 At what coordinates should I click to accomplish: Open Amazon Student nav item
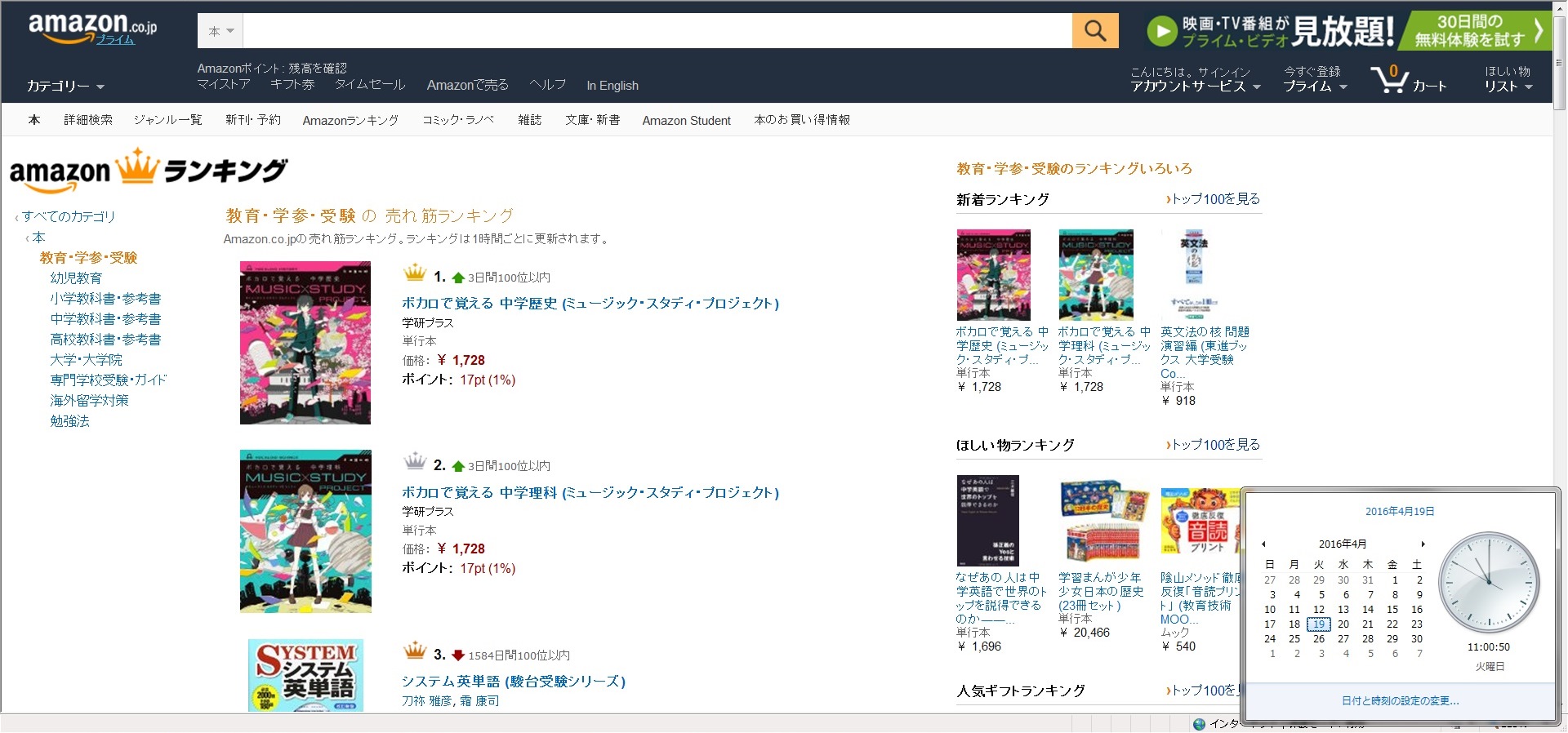click(686, 120)
